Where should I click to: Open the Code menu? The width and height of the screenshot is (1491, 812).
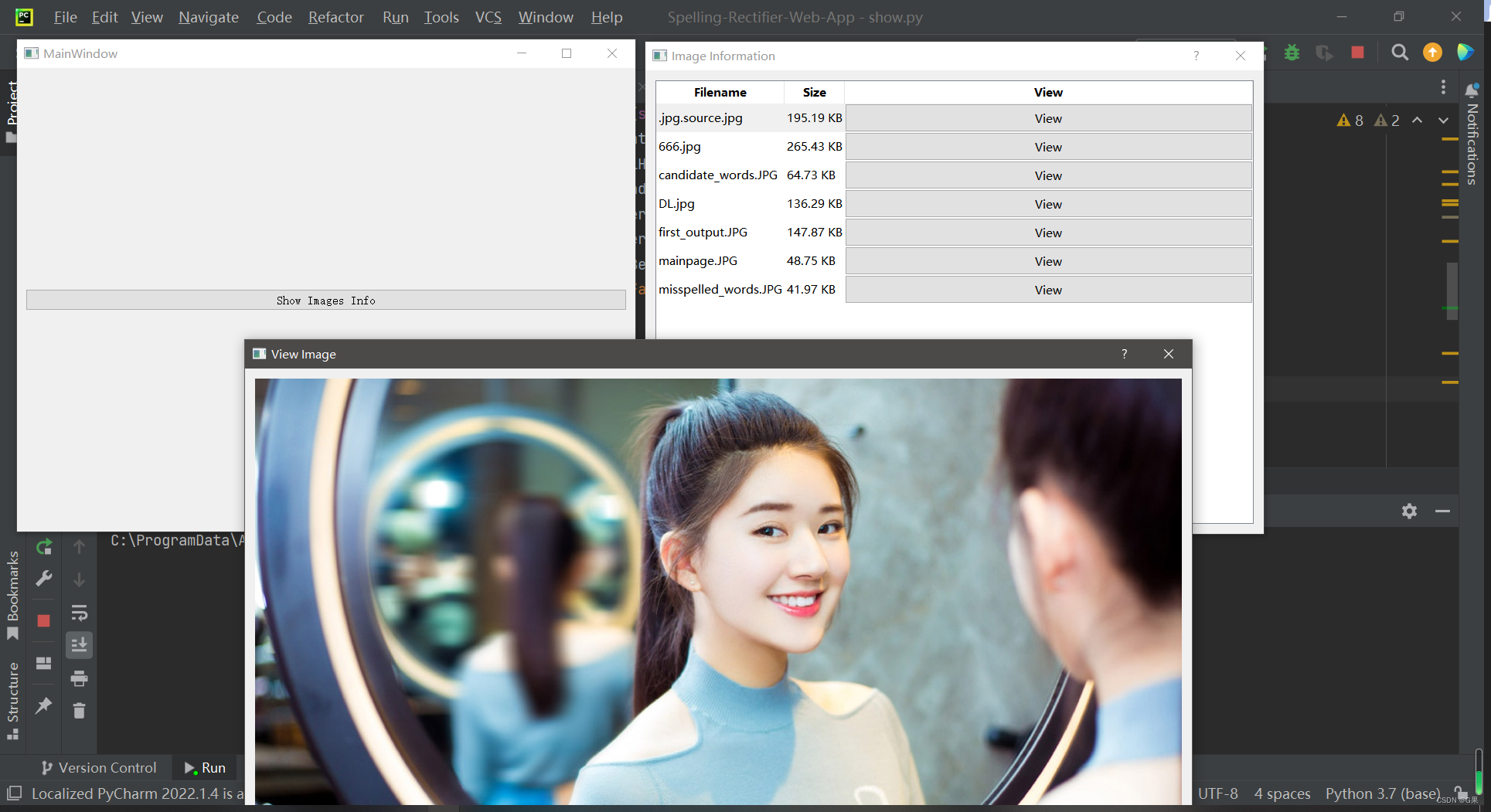[274, 17]
